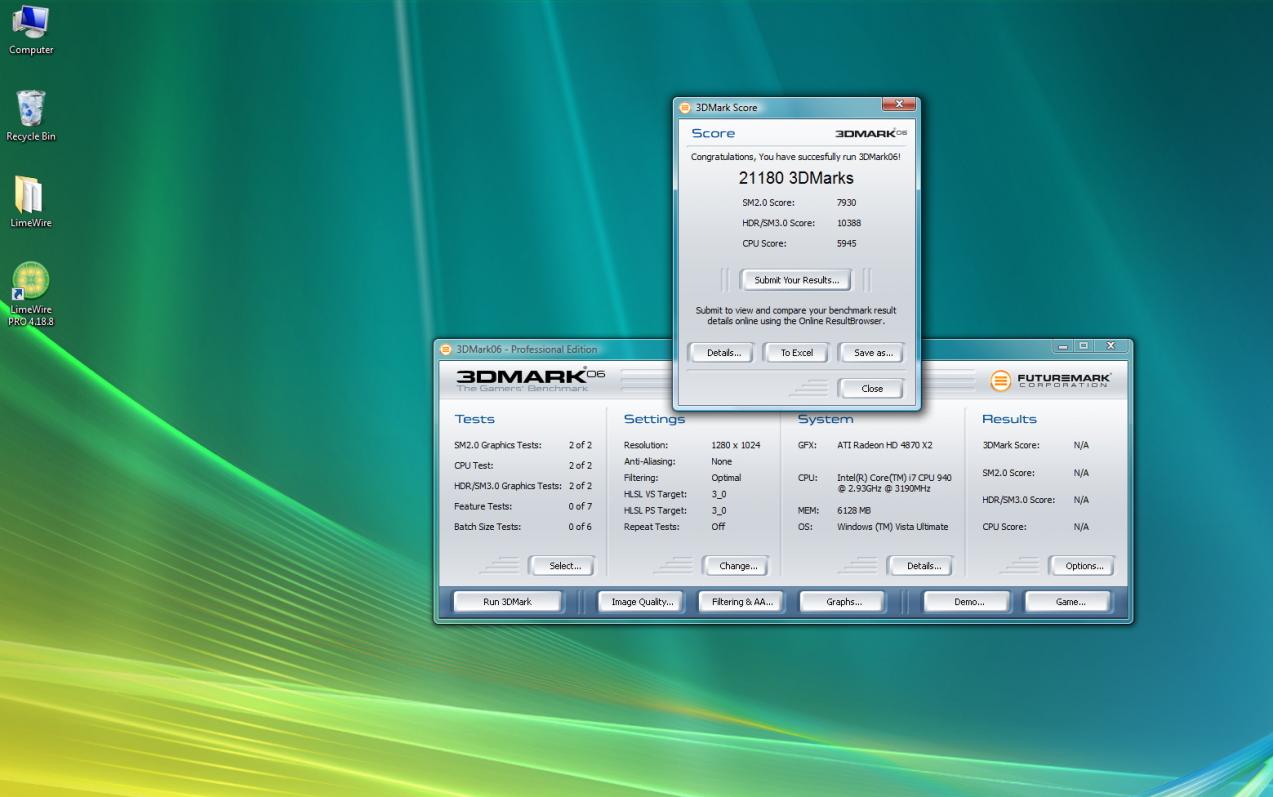The image size is (1273, 797).
Task: Click OS value Windows Vista Ultimate
Action: [x=892, y=527]
